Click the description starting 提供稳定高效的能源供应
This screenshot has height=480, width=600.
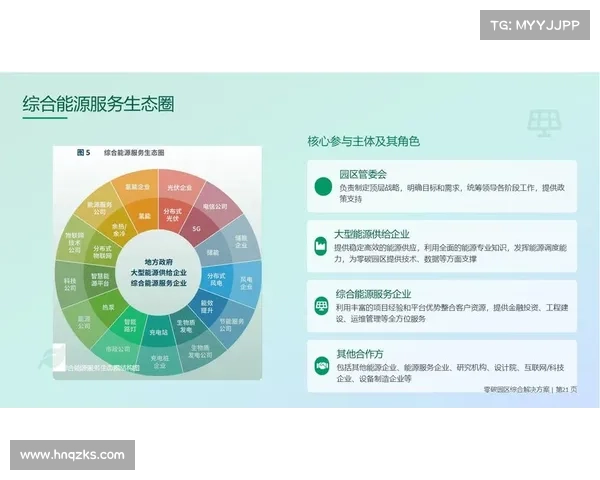(x=450, y=253)
